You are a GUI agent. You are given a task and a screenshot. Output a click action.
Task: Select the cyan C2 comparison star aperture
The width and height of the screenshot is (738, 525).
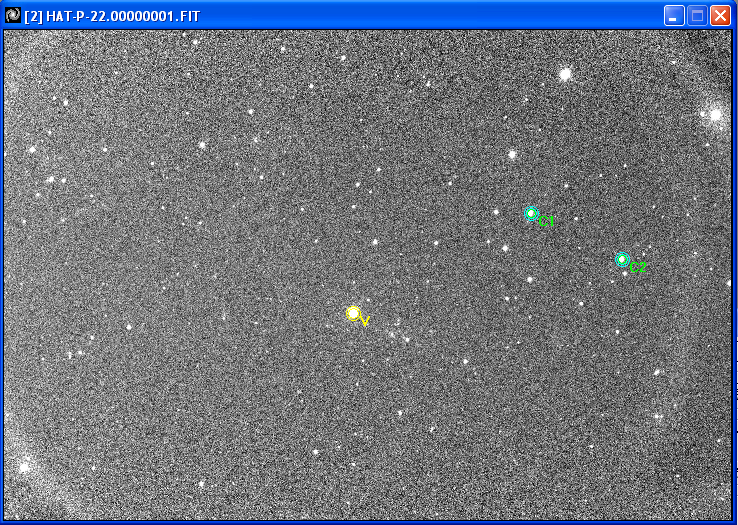(x=622, y=260)
